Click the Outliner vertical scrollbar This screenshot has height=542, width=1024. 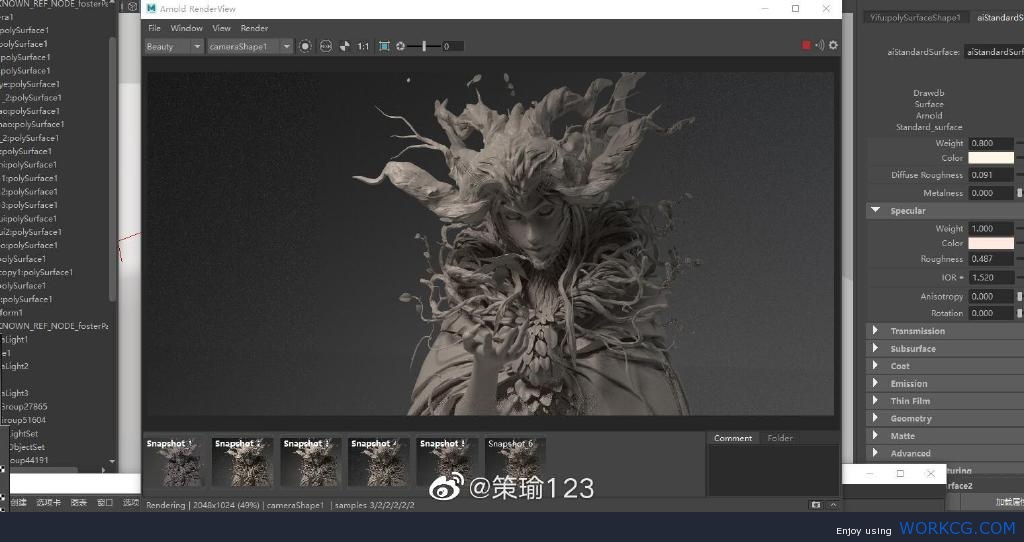112,168
